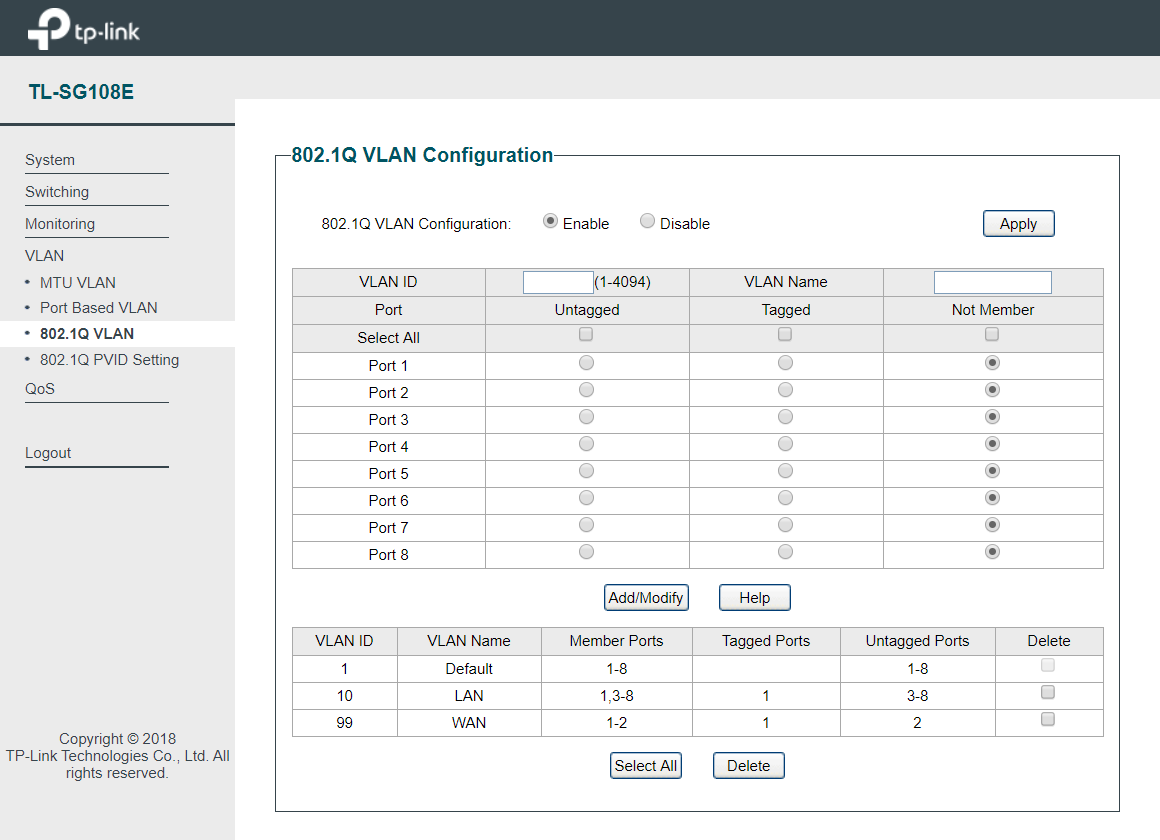Set Port 1 as Untagged

click(586, 363)
